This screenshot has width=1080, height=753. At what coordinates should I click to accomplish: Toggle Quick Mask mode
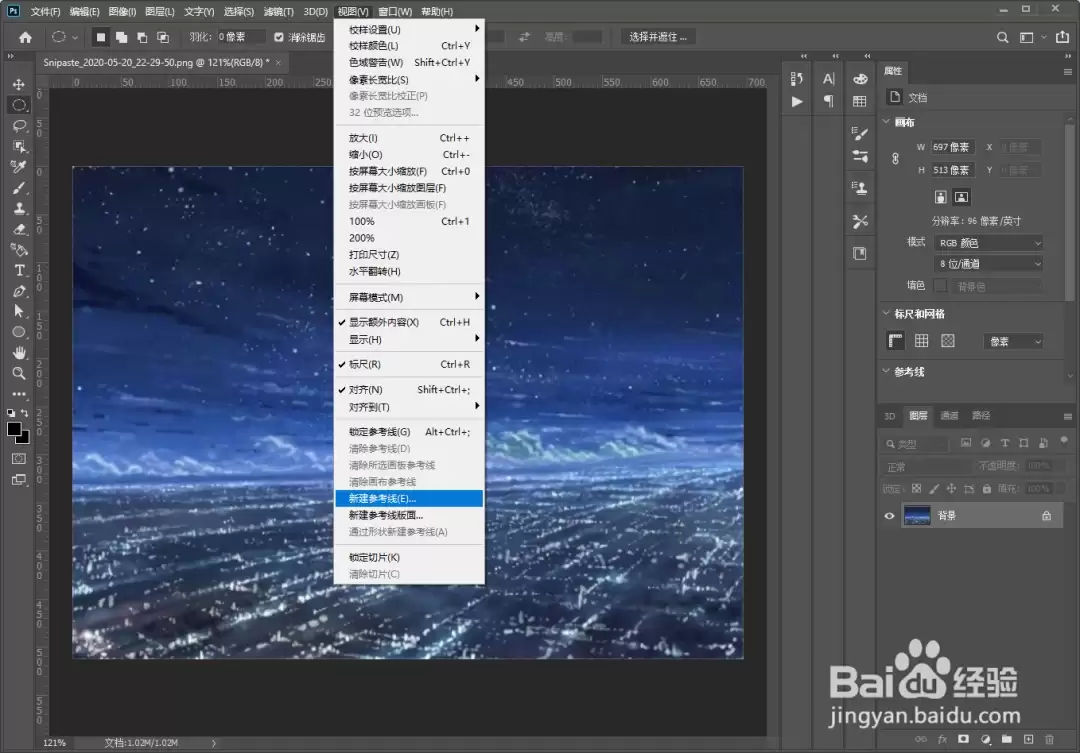(x=19, y=459)
